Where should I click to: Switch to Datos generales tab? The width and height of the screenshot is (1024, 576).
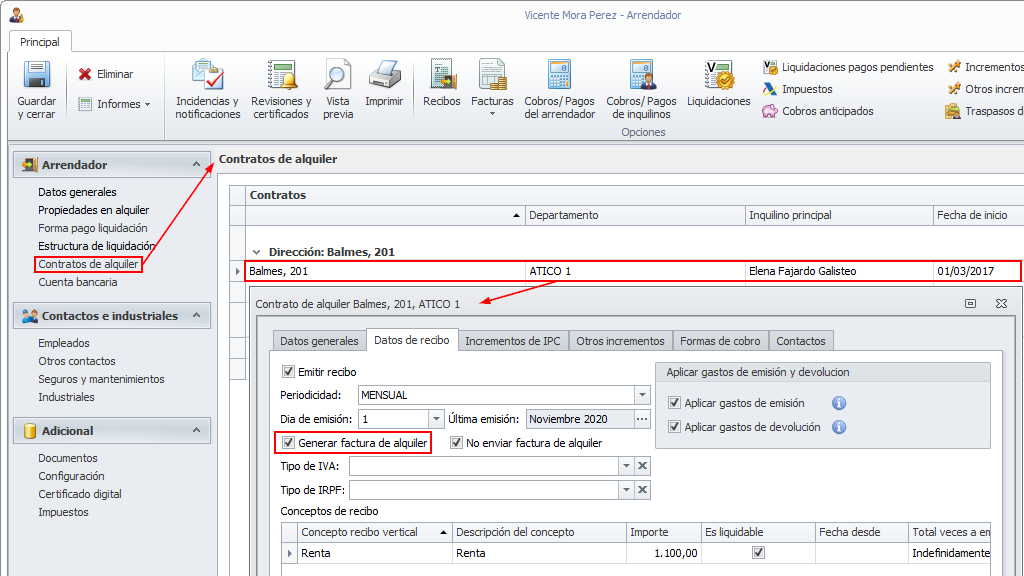tap(319, 341)
